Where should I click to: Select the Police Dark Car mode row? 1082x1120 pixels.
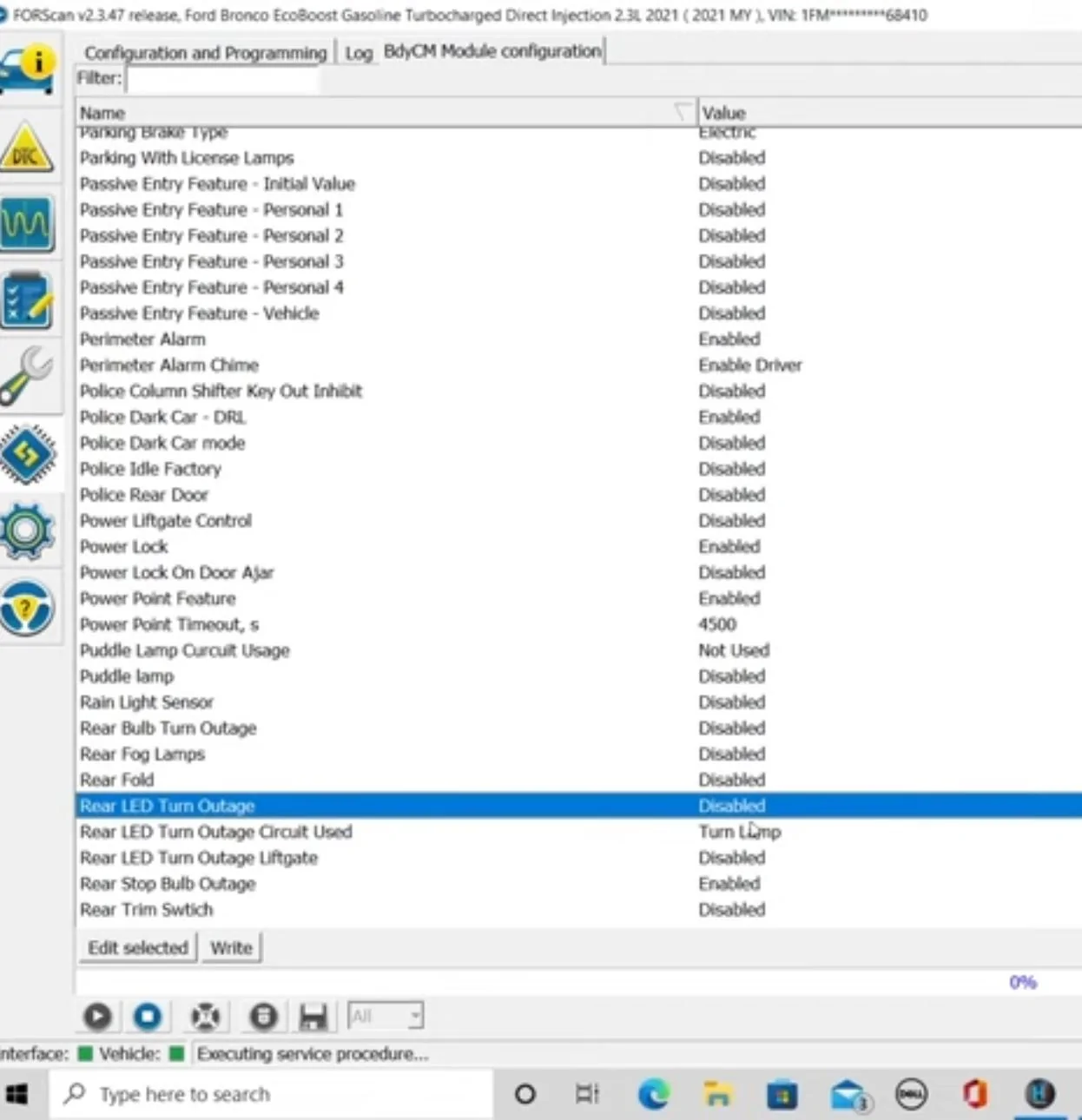[579, 443]
